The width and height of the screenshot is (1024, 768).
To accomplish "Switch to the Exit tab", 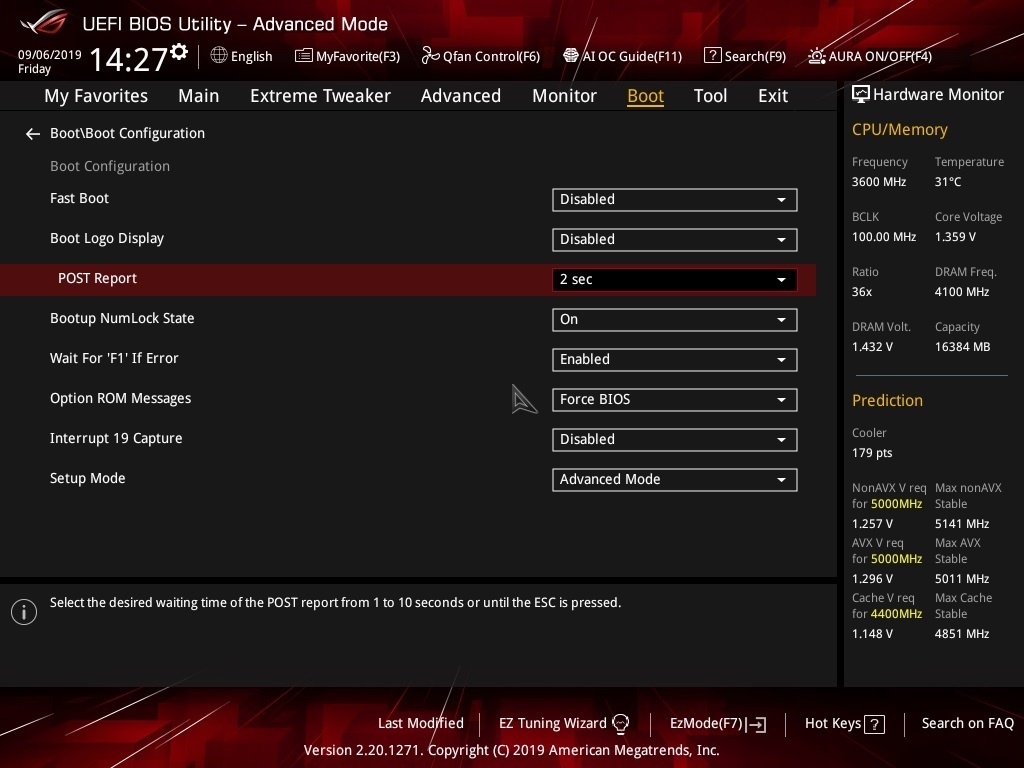I will click(773, 96).
